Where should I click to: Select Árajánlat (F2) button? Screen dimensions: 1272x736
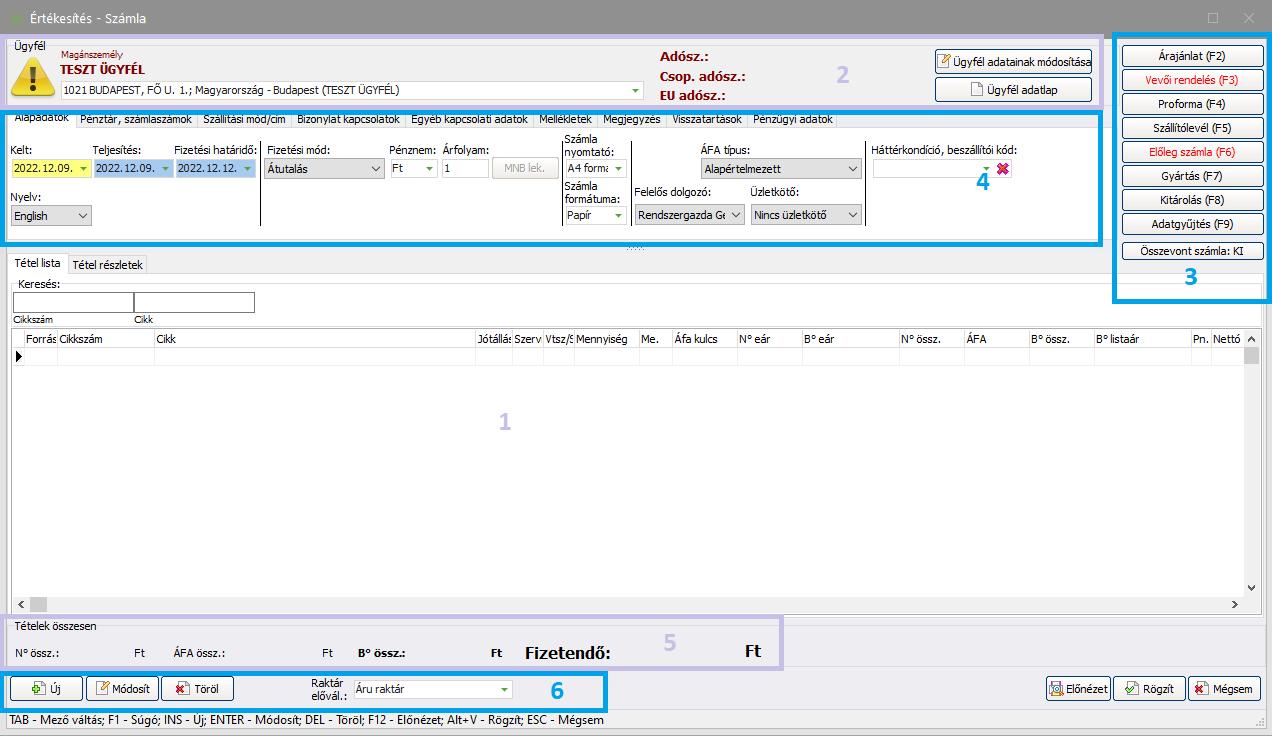(x=1192, y=56)
